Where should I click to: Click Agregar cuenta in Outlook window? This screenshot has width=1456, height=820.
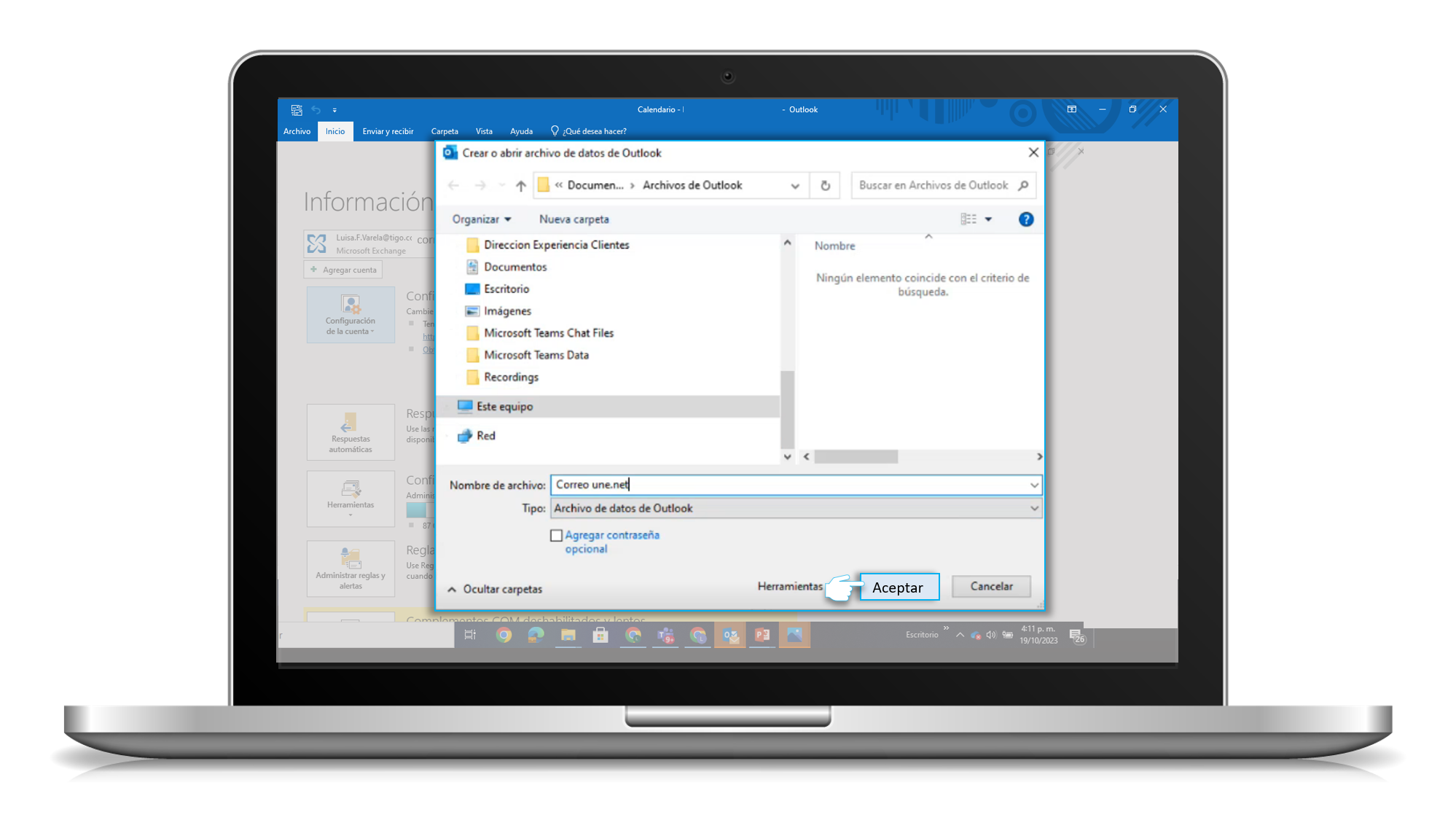click(x=343, y=270)
